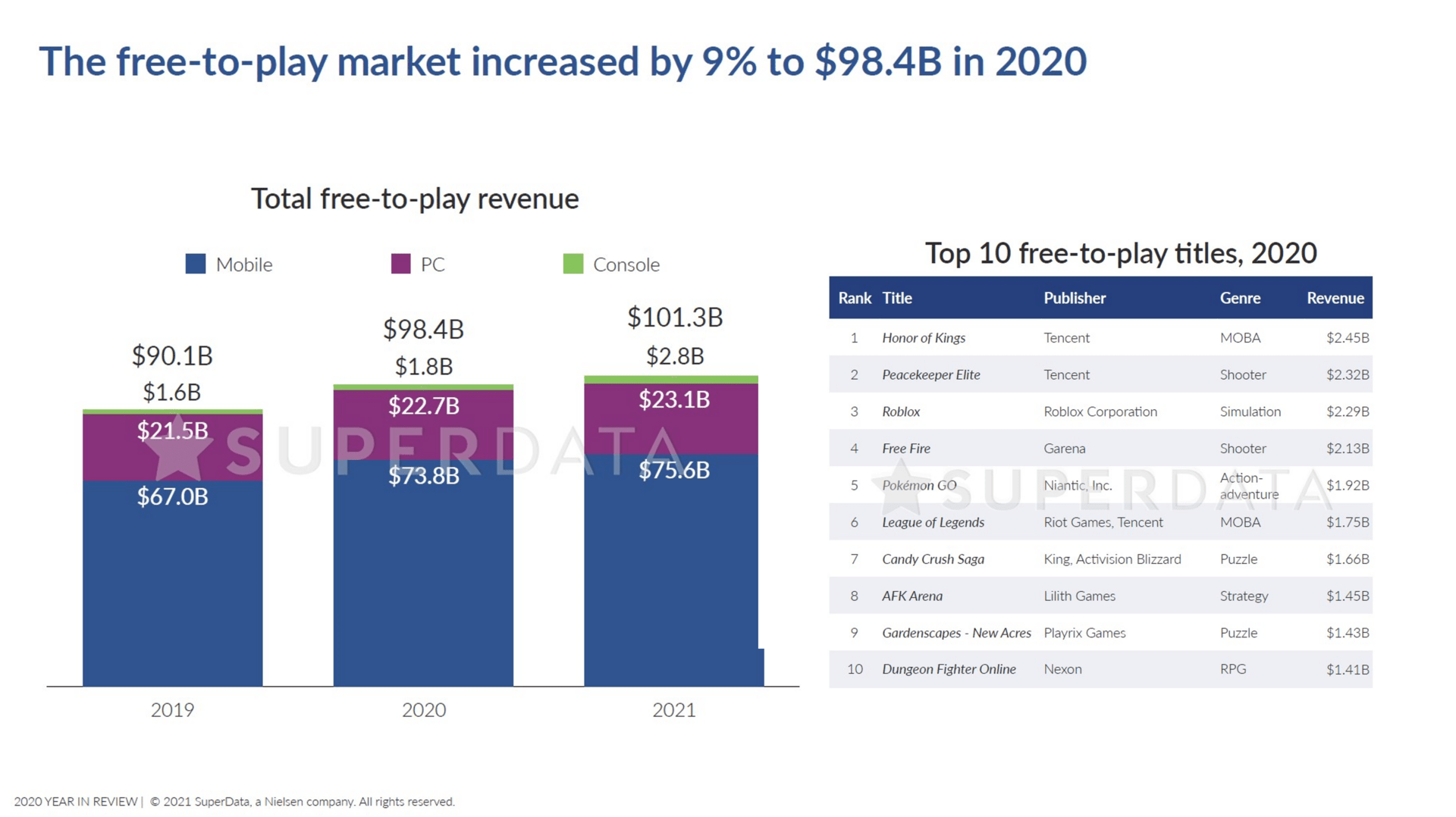Click the slide title about 9% increase
The width and height of the screenshot is (1456, 817).
coord(563,62)
